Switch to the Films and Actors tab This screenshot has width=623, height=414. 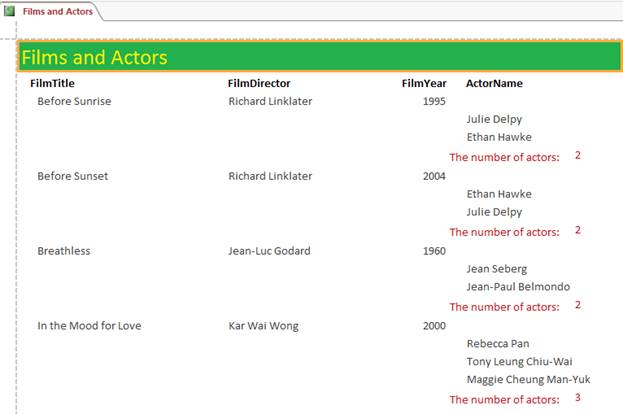(x=58, y=12)
